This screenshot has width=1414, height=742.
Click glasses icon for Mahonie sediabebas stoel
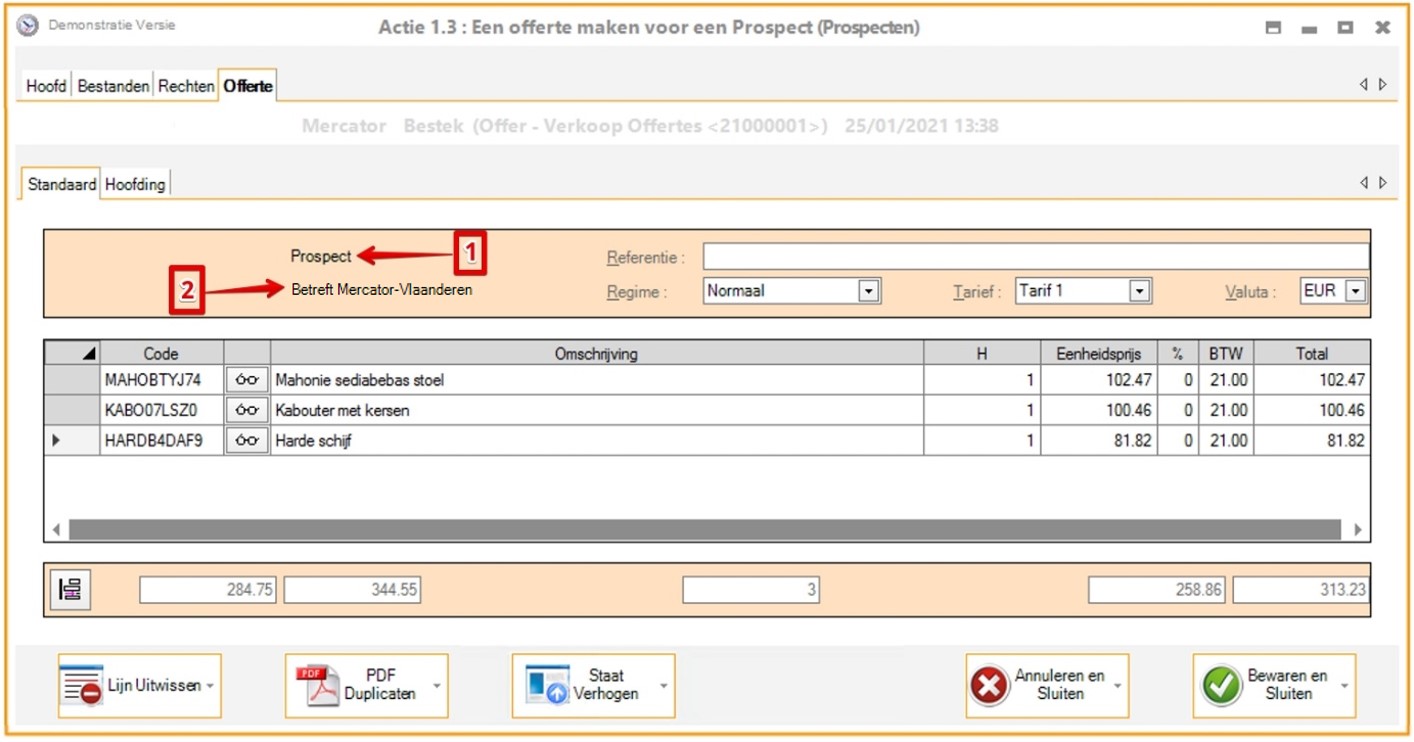coord(247,380)
